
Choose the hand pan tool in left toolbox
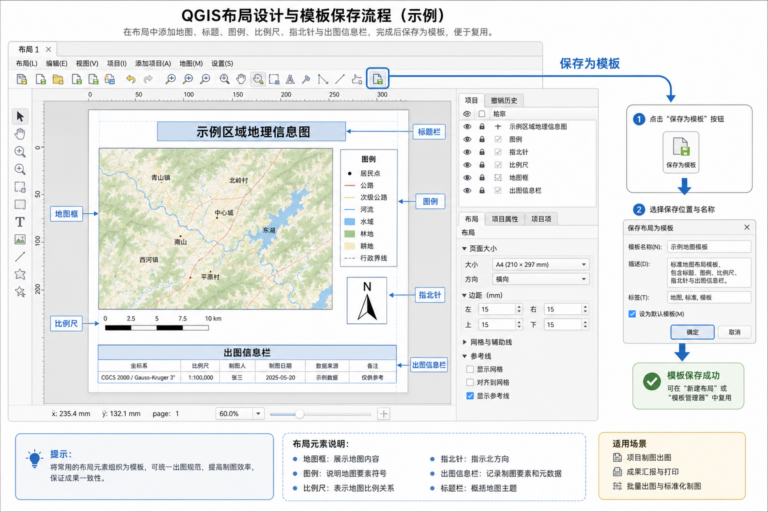[20, 134]
